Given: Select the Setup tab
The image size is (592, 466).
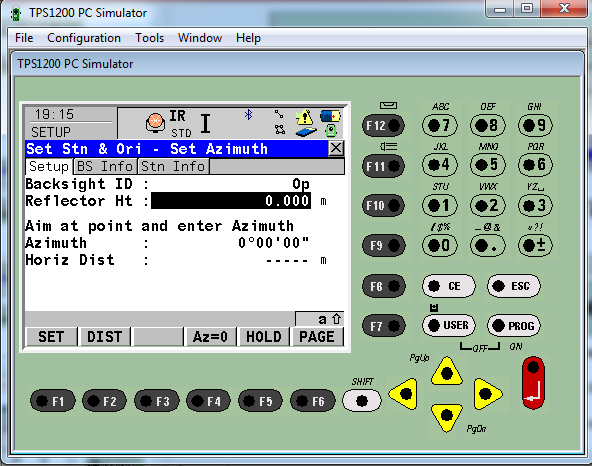Looking at the screenshot, I should coord(49,167).
